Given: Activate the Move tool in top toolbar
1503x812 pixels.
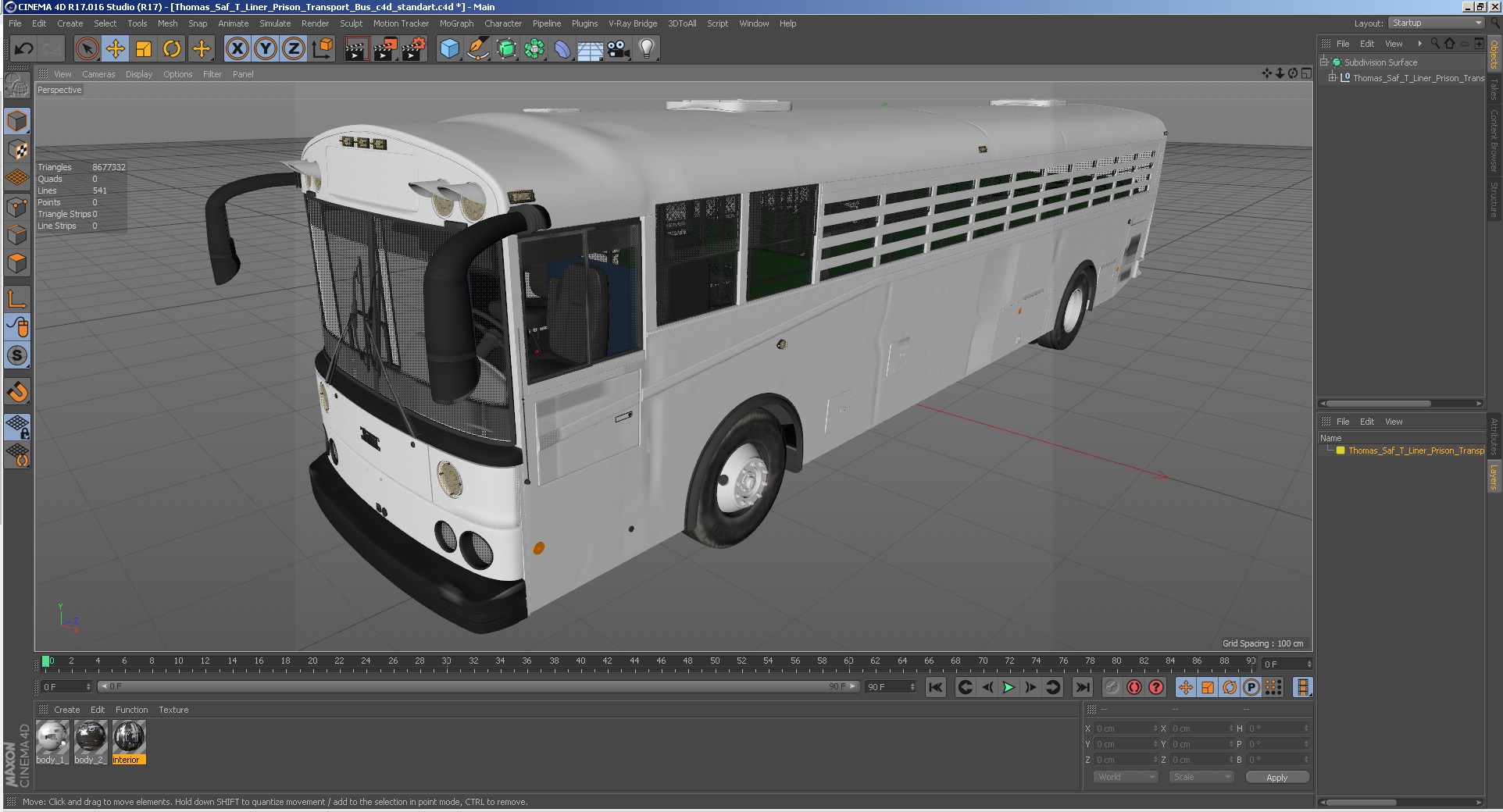Looking at the screenshot, I should pos(116,49).
